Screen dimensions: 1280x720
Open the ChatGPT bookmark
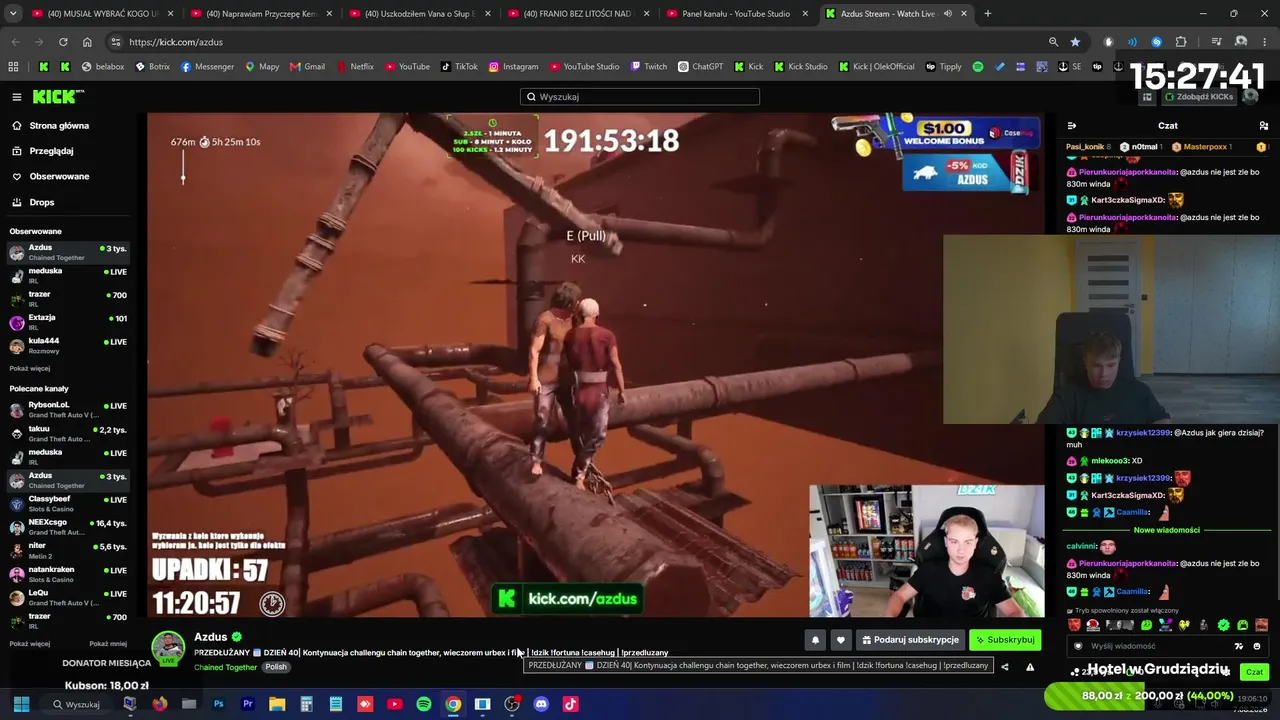pos(700,67)
